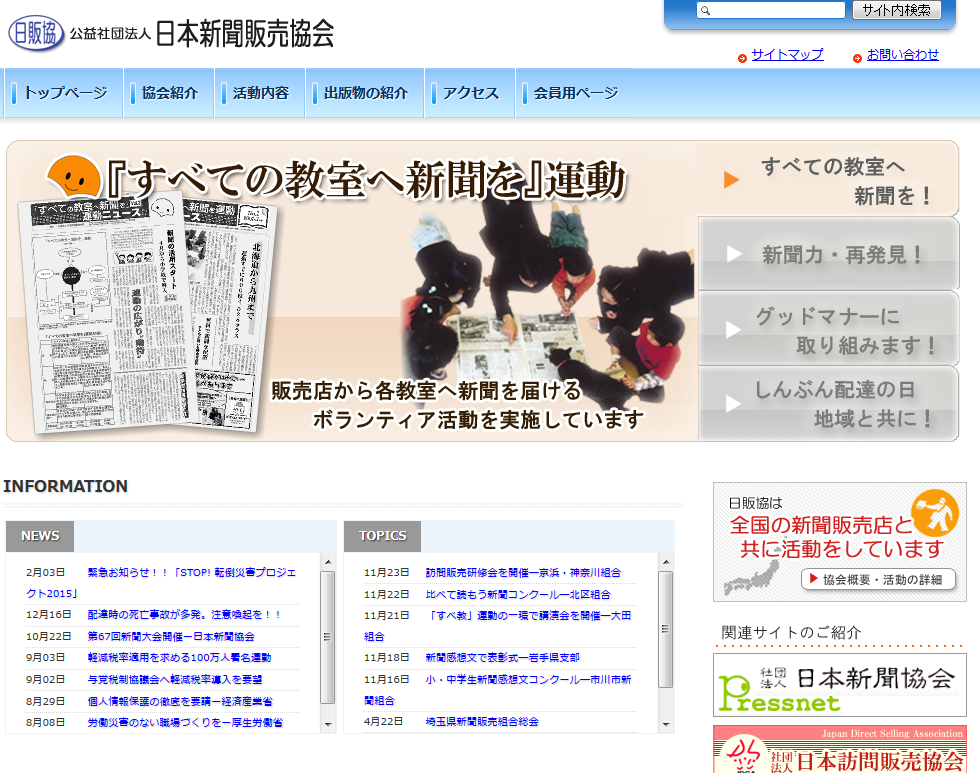Select the NEWS tab header
980x773 pixels.
tap(40, 536)
